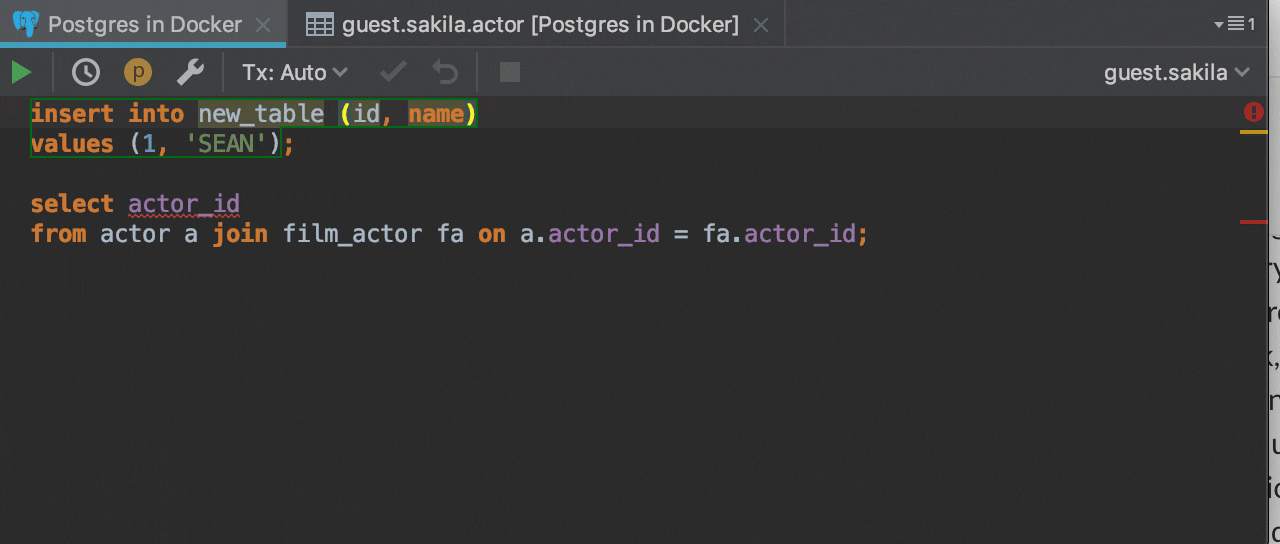Screen dimensions: 1280x544
Task: Jump to the red error stripe marker
Action: [x=1253, y=221]
